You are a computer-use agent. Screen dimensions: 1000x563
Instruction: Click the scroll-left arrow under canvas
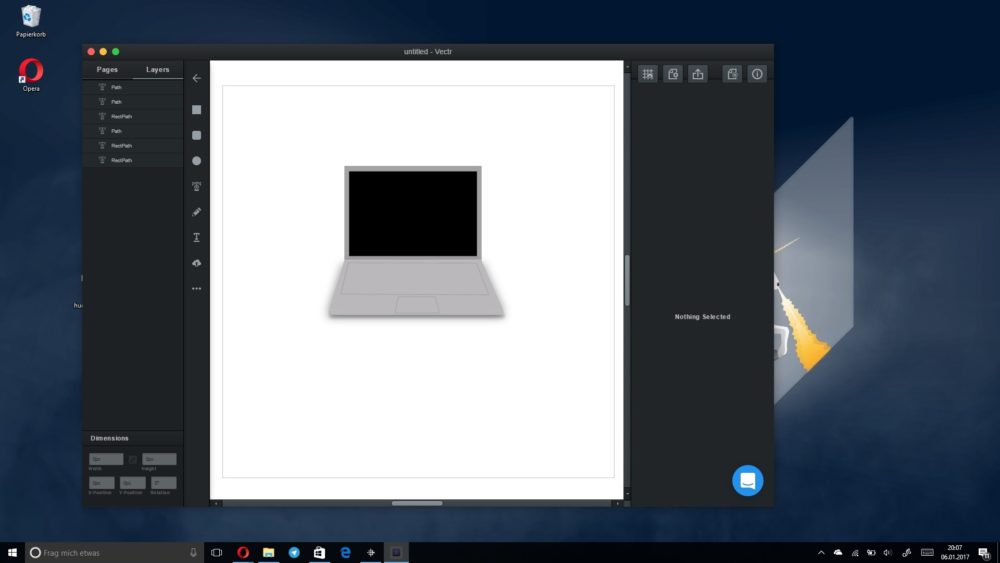coord(216,503)
